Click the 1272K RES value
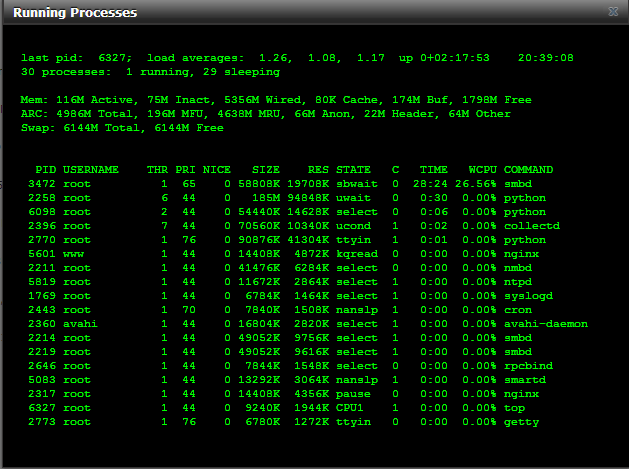 (x=311, y=422)
